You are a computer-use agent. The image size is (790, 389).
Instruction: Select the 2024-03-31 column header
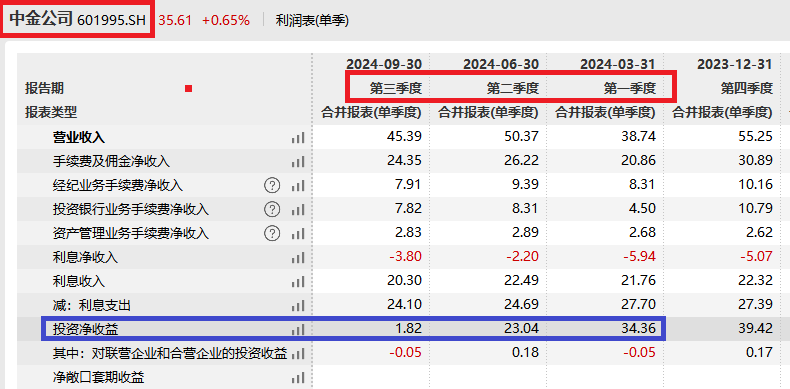coord(618,64)
